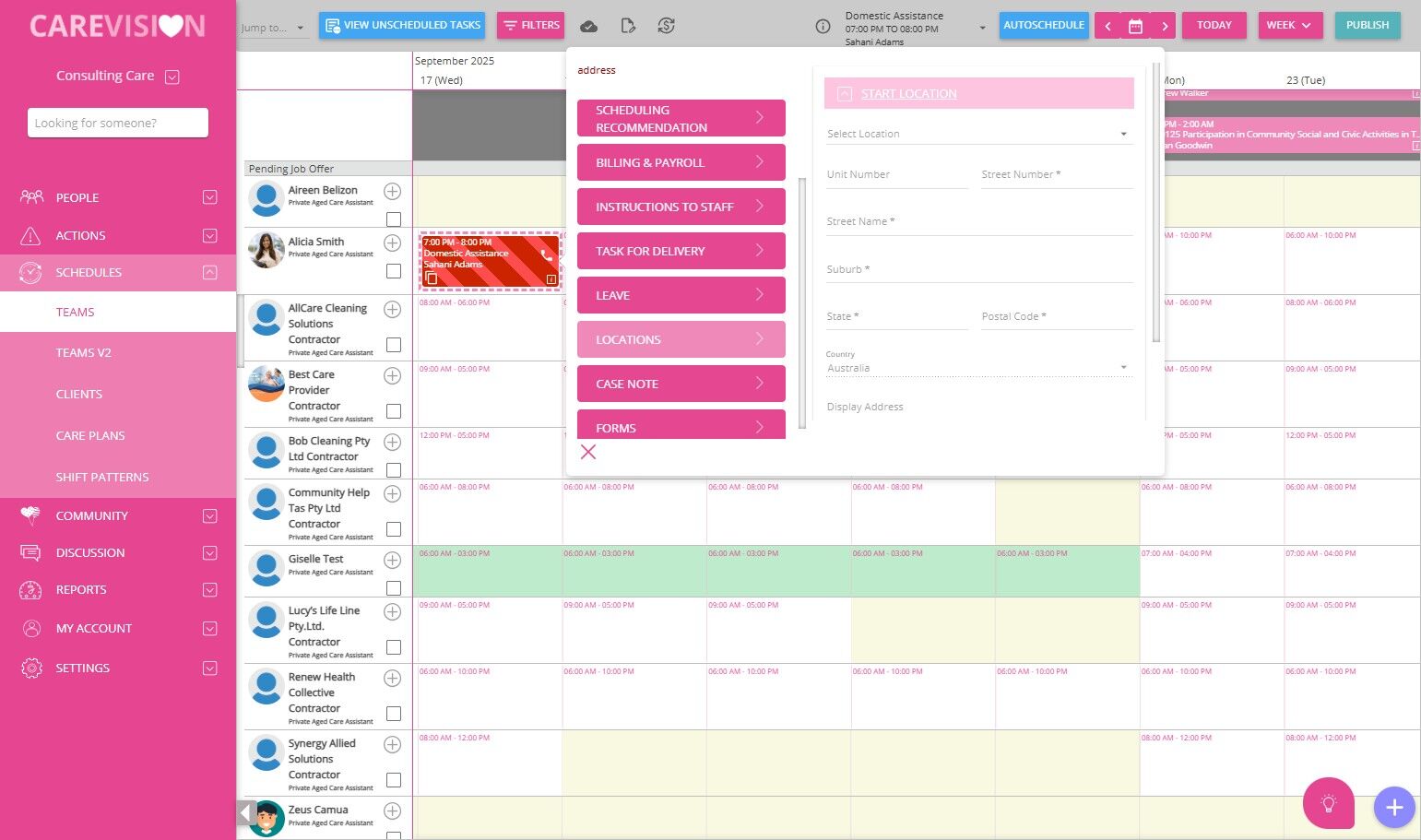The width and height of the screenshot is (1421, 840).
Task: Click the plus icon for Renew Health Collective
Action: 393,678
